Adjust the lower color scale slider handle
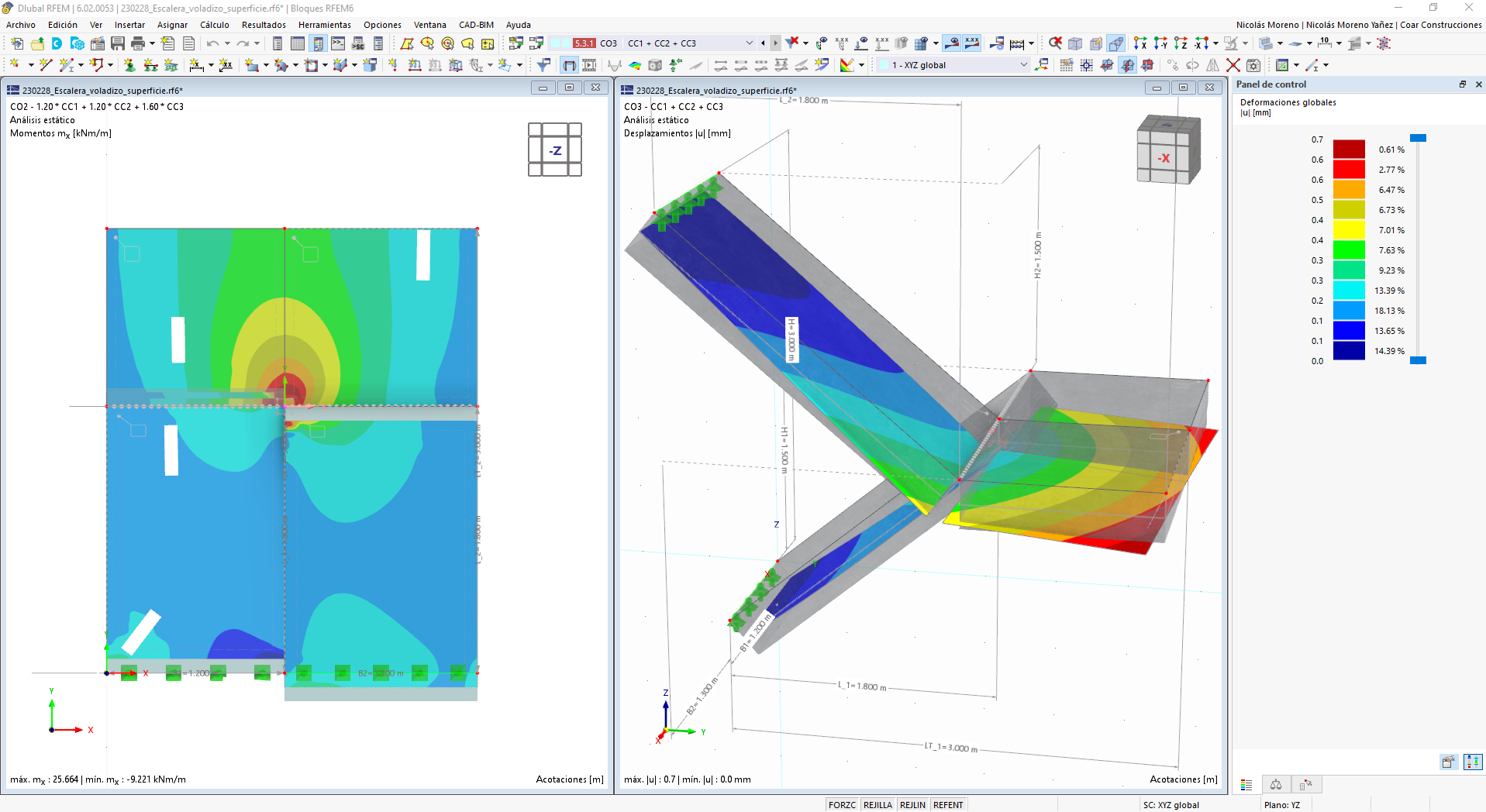The width and height of the screenshot is (1486, 812). tap(1418, 360)
